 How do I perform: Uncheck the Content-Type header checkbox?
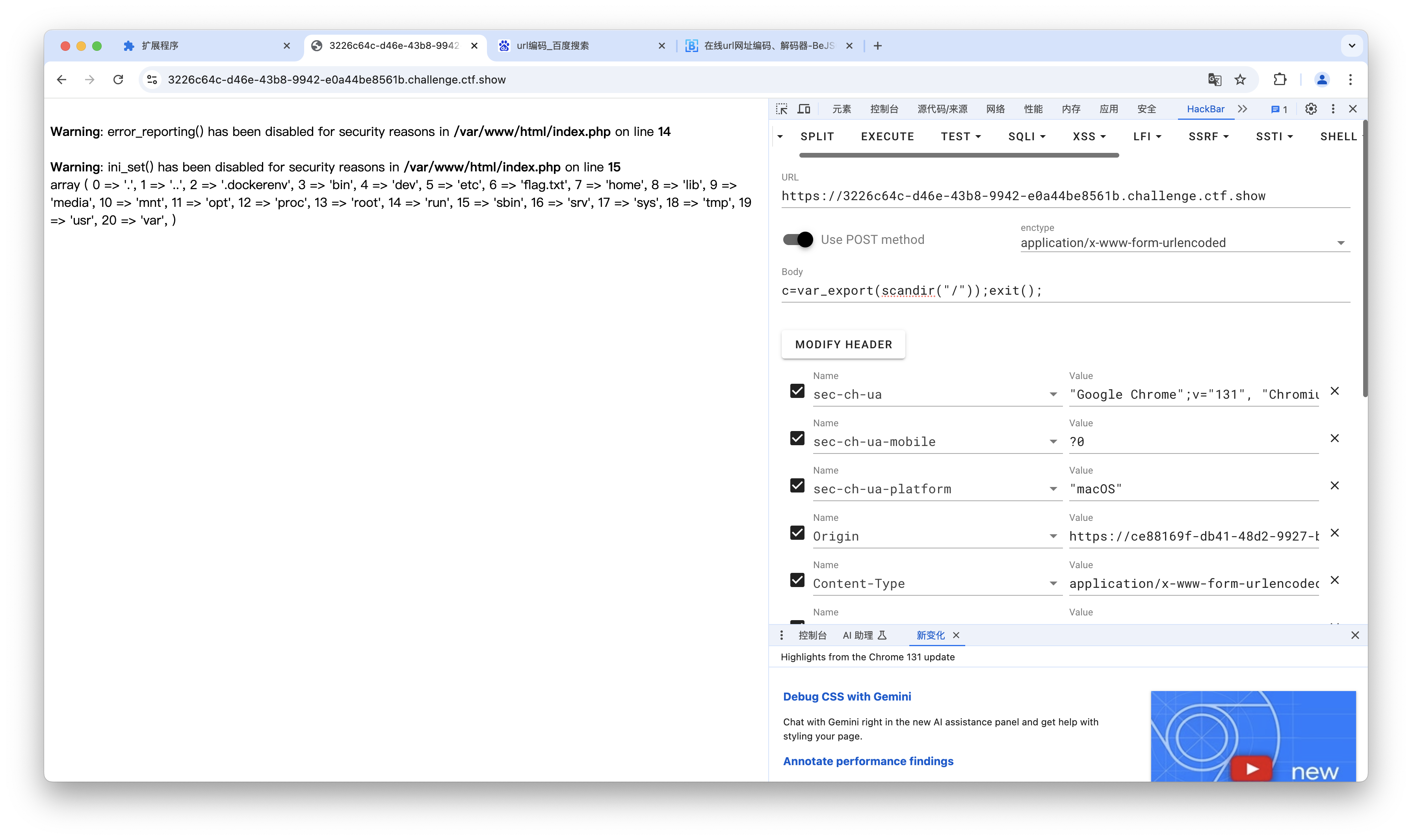tap(797, 580)
